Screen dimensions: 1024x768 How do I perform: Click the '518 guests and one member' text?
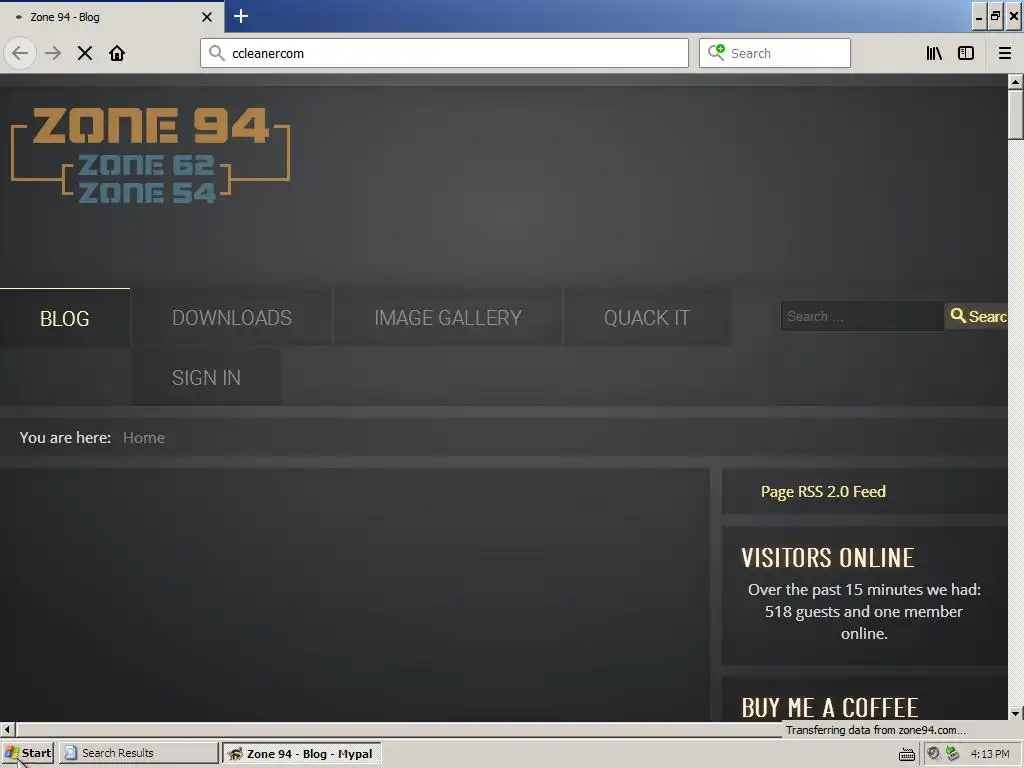tap(863, 612)
